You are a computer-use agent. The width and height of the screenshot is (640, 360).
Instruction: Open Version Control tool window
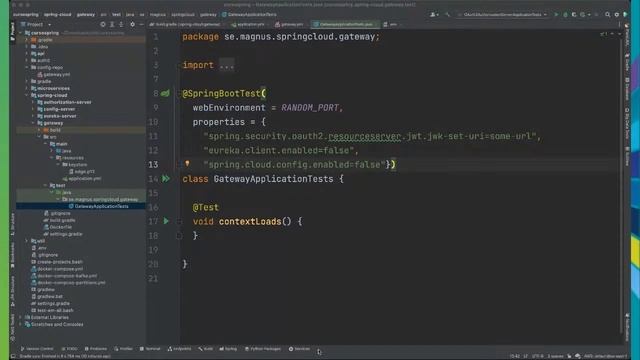click(x=37, y=349)
